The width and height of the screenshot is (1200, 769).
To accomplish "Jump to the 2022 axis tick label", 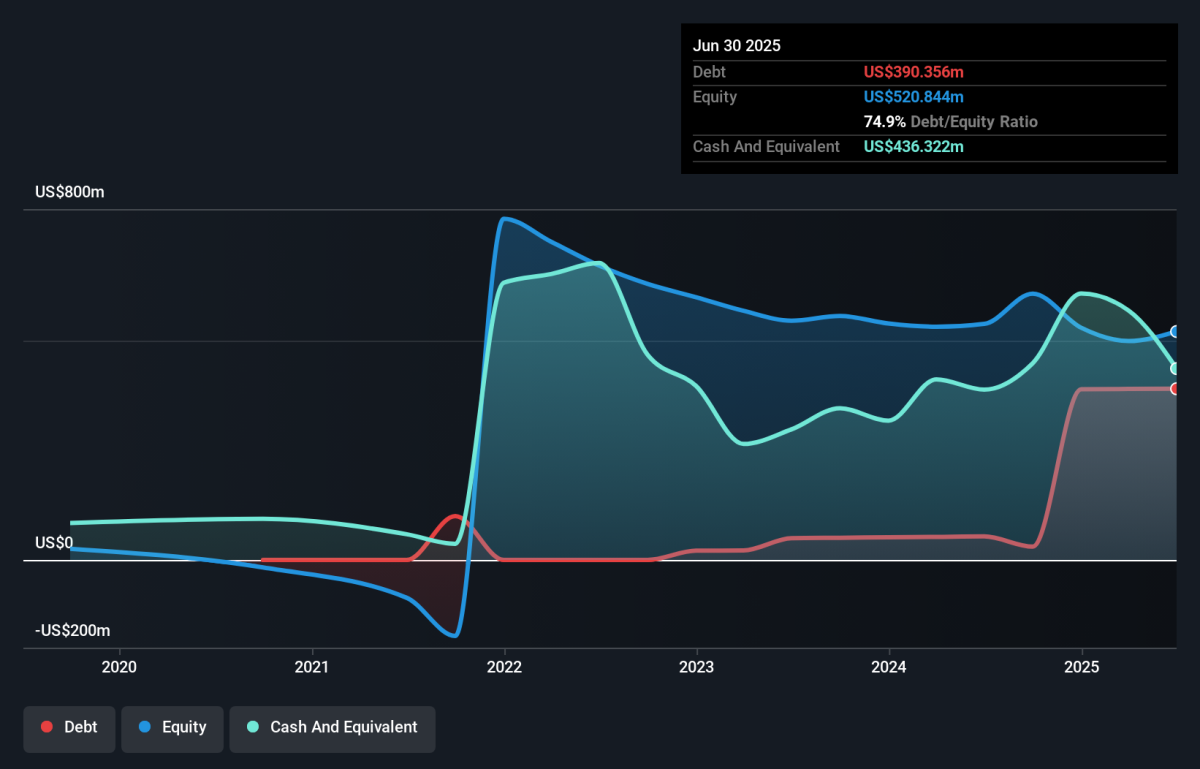I will [x=504, y=666].
